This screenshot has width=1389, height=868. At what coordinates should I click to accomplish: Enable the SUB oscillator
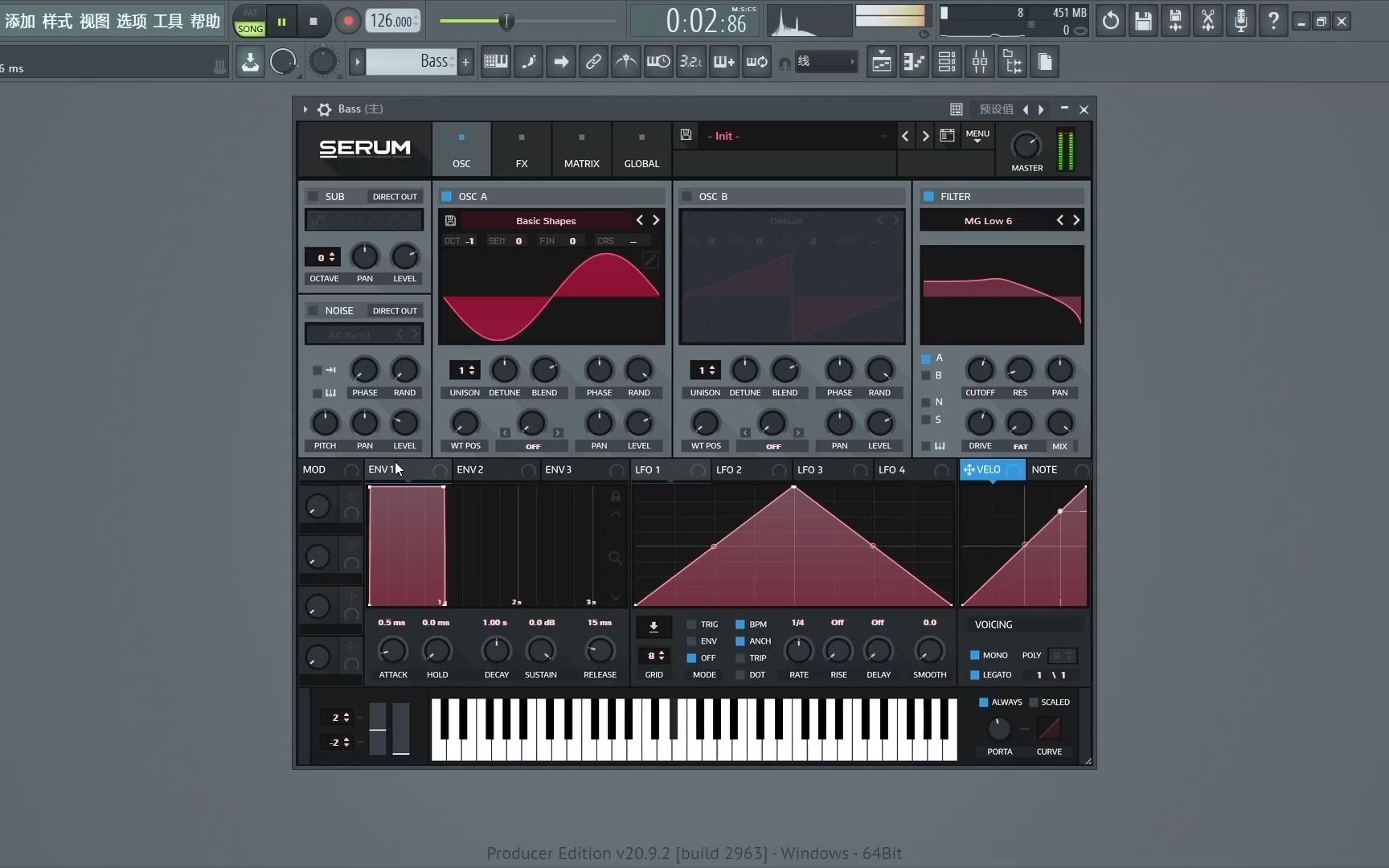[313, 196]
